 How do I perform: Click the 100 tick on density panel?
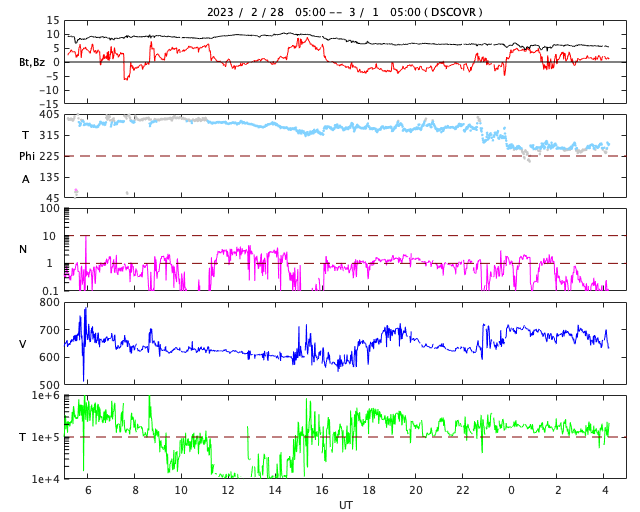49,208
